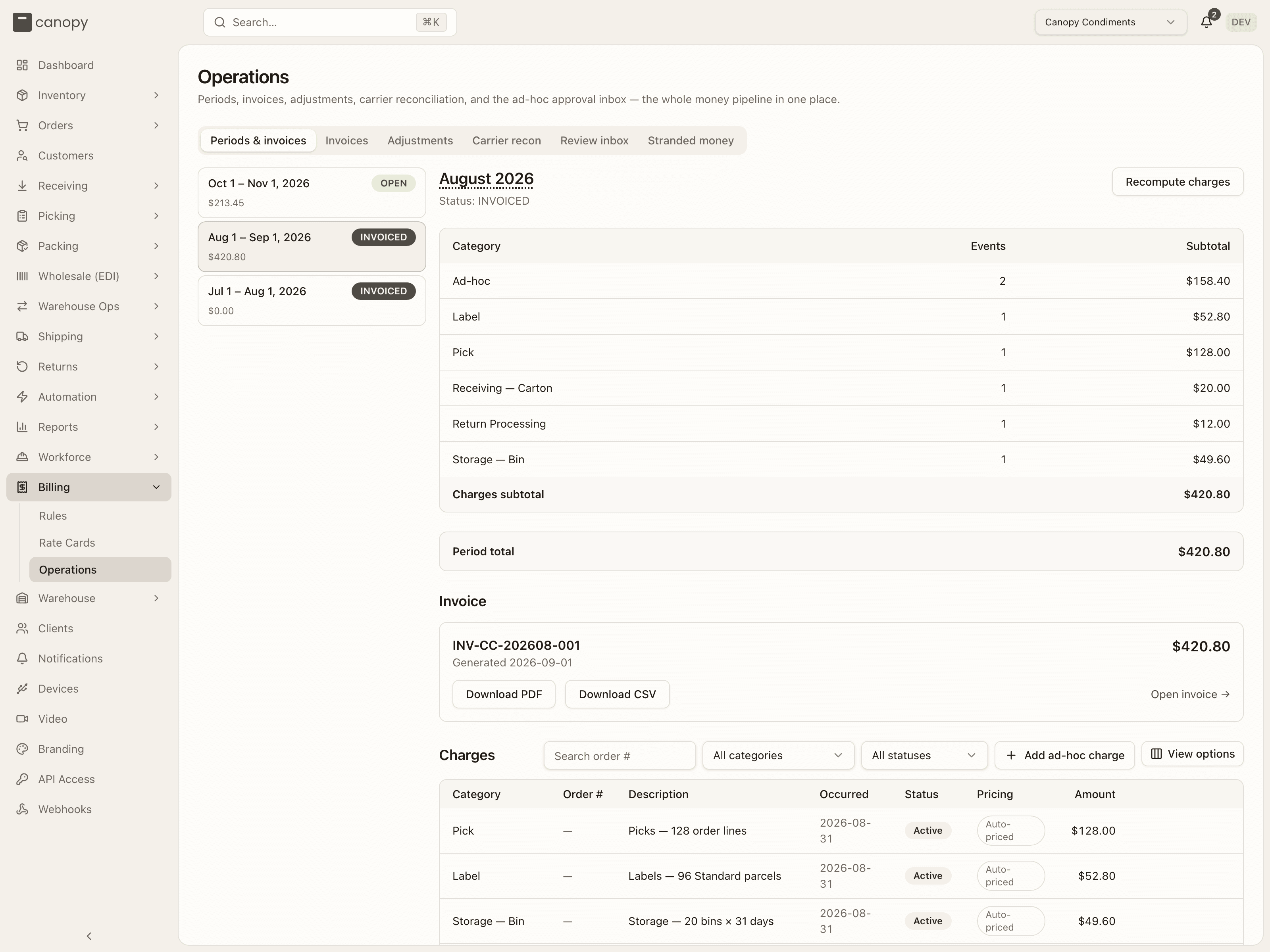Click Download PDF button
This screenshot has width=1270, height=952.
tap(504, 694)
